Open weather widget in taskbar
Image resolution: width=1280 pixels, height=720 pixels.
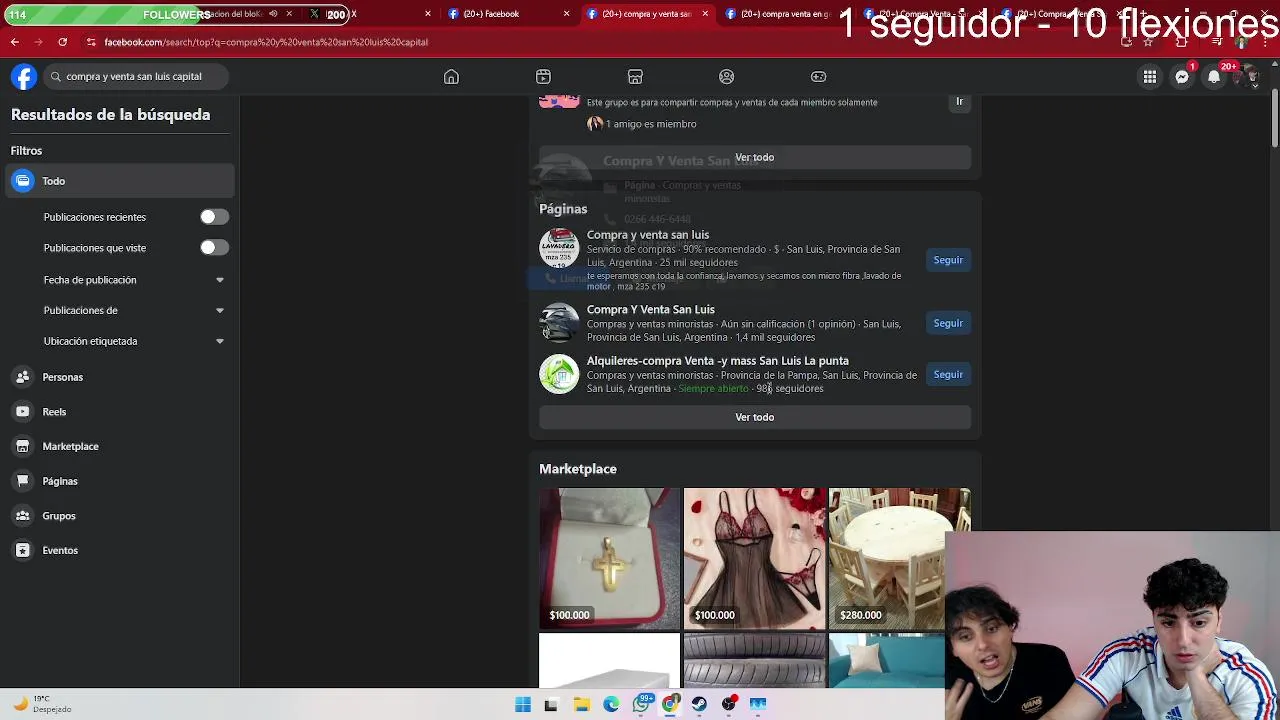(x=40, y=704)
